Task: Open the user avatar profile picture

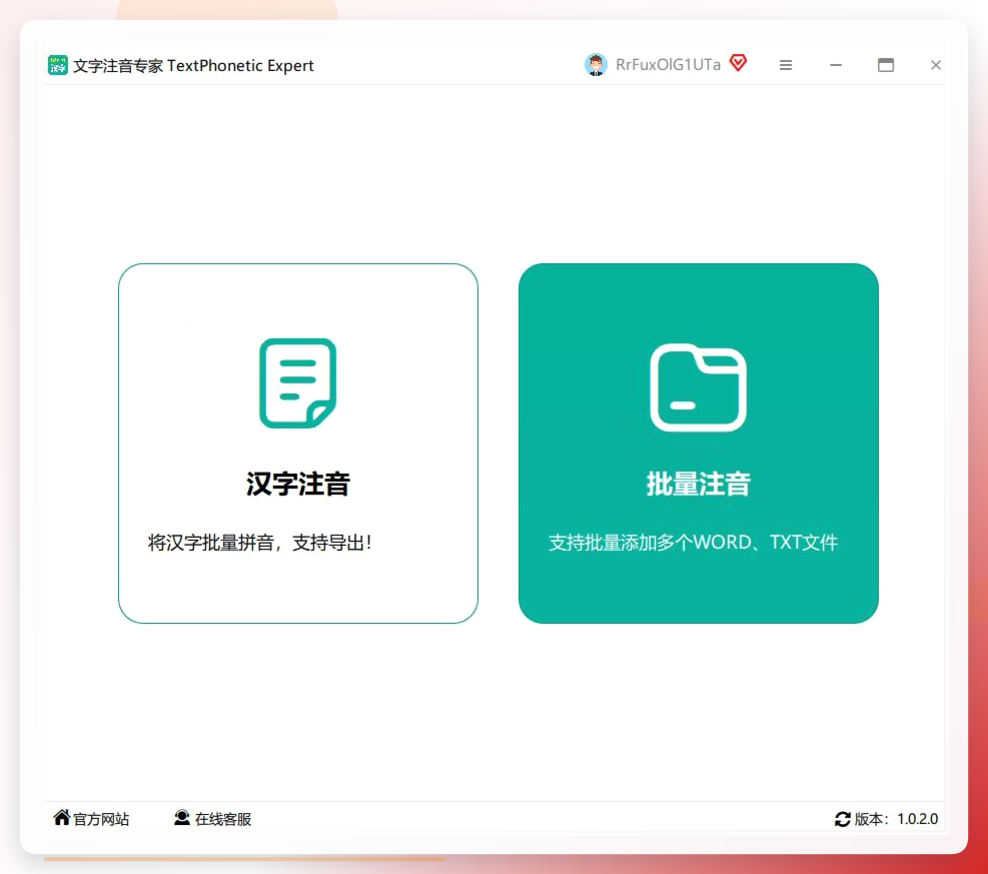Action: 595,64
